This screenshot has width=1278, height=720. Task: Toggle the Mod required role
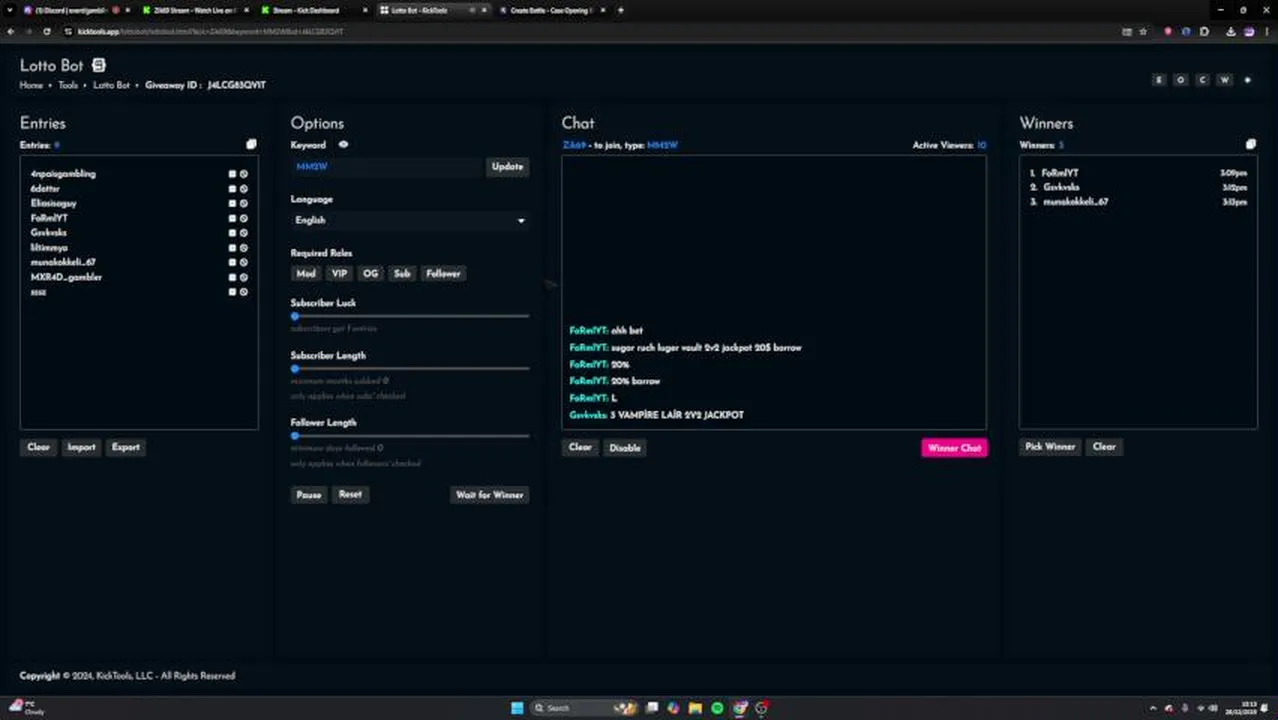[306, 273]
